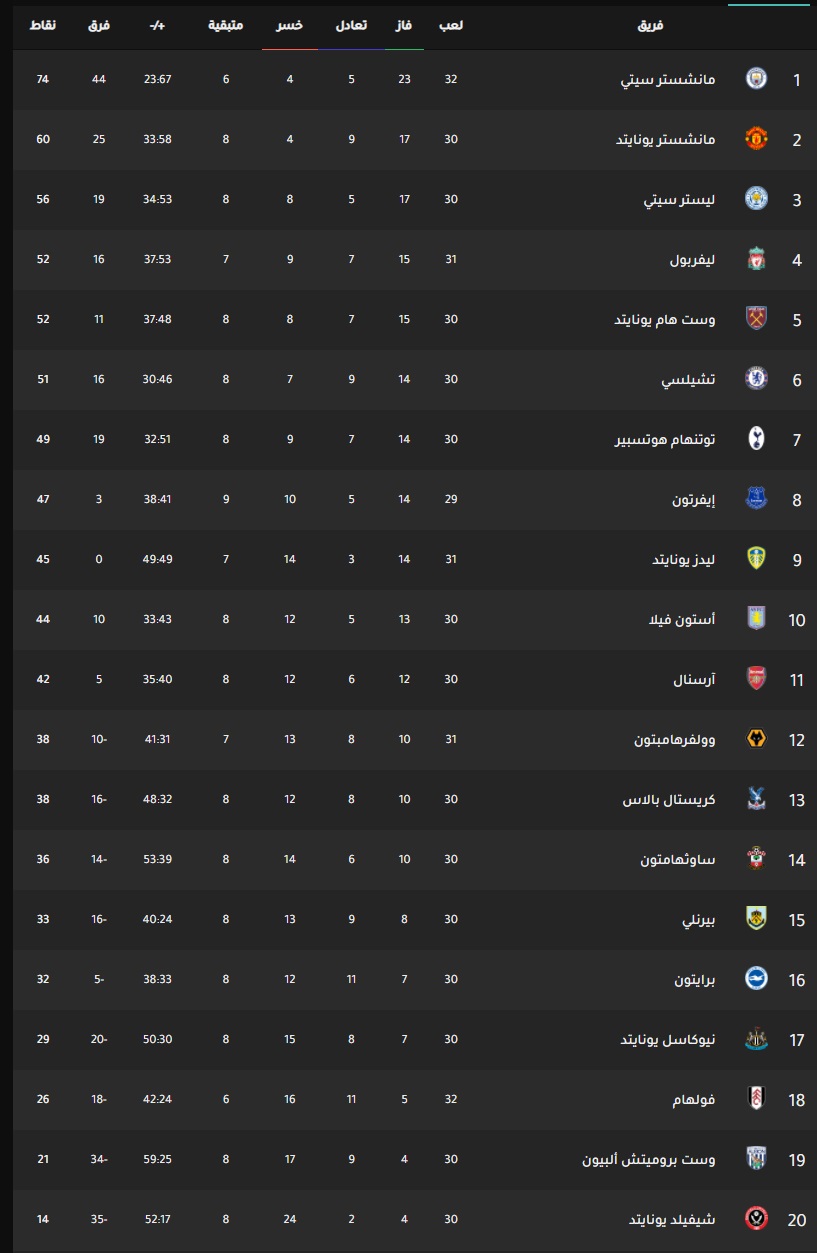This screenshot has height=1253, width=817.
Task: Click the Manchester City club crest
Action: 757,79
